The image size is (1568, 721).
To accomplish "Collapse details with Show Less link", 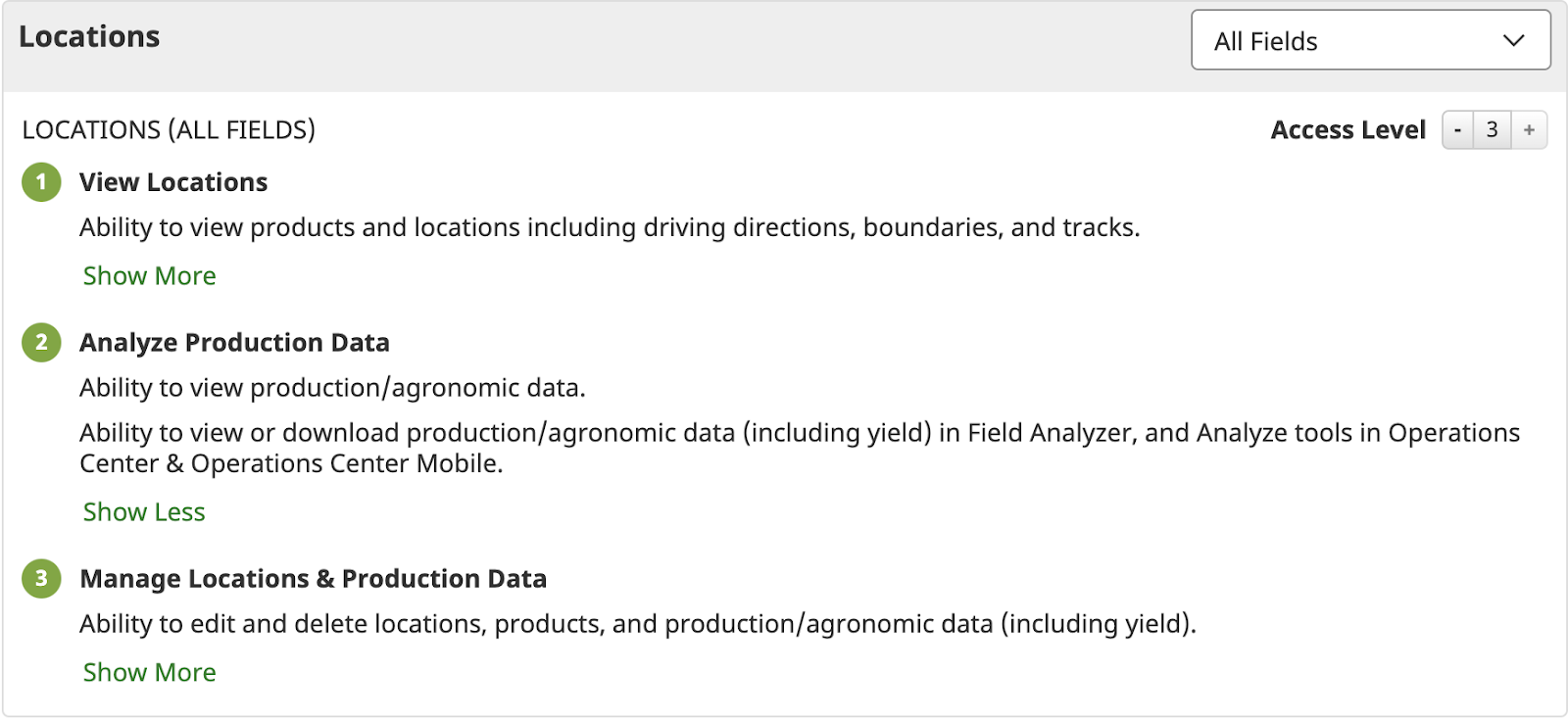I will click(144, 512).
